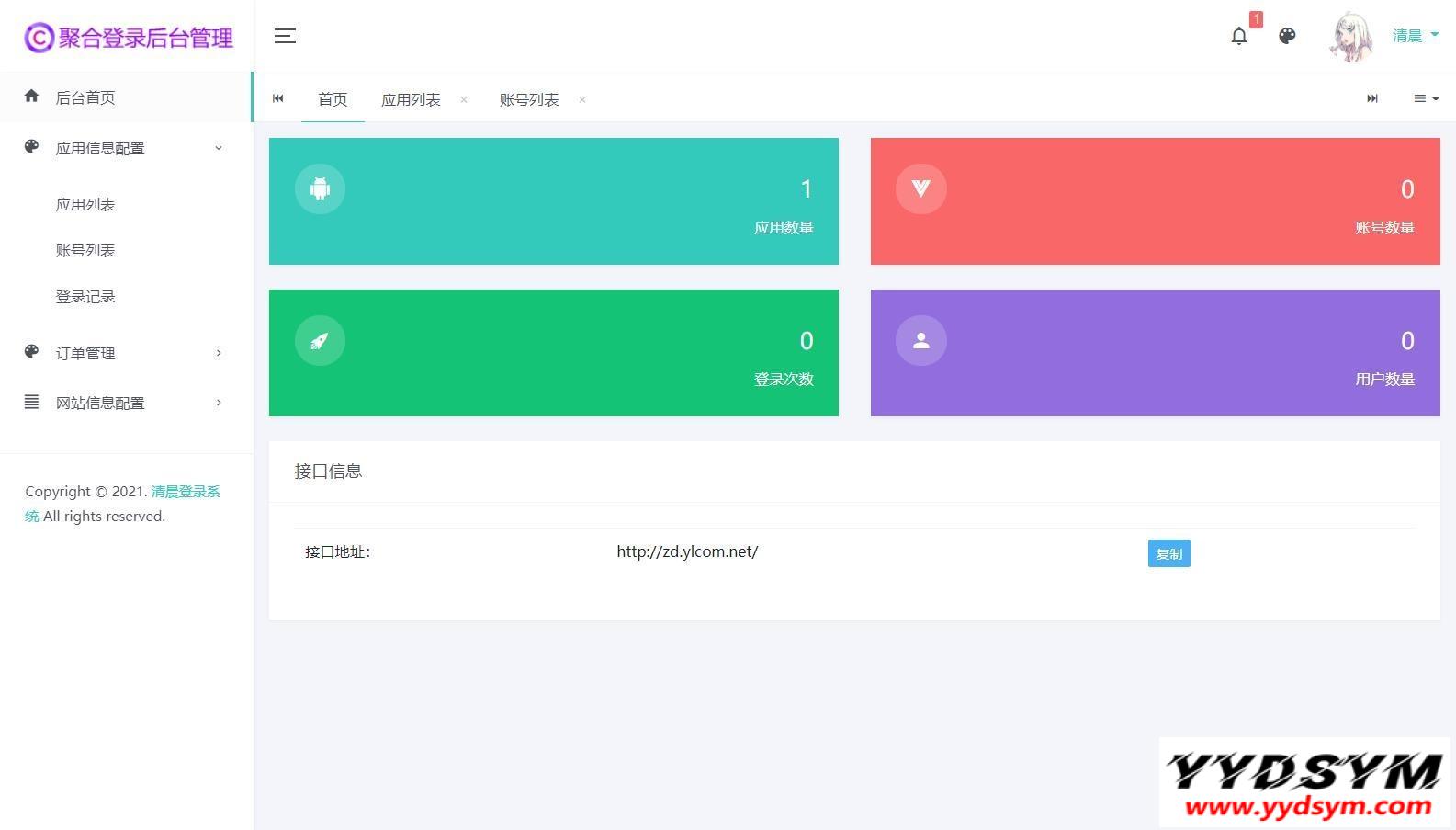Jump tabs left with the rewind arrow
Image resolution: width=1456 pixels, height=830 pixels.
point(278,98)
